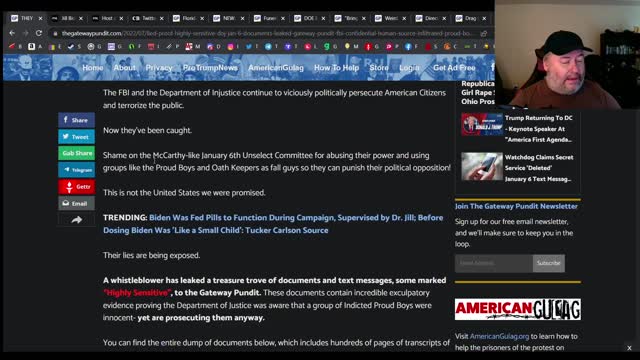Screen dimensions: 640x360
Task: Reload the current page
Action: tap(39, 33)
